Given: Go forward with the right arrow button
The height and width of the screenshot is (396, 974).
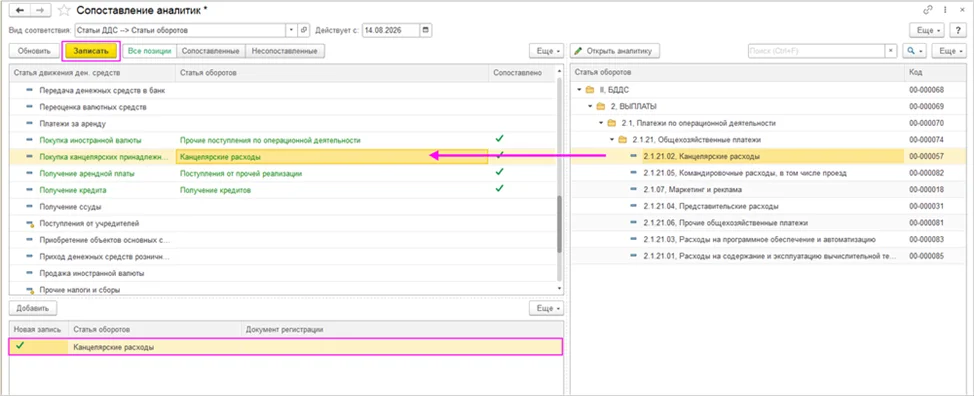Looking at the screenshot, I should pyautogui.click(x=40, y=11).
